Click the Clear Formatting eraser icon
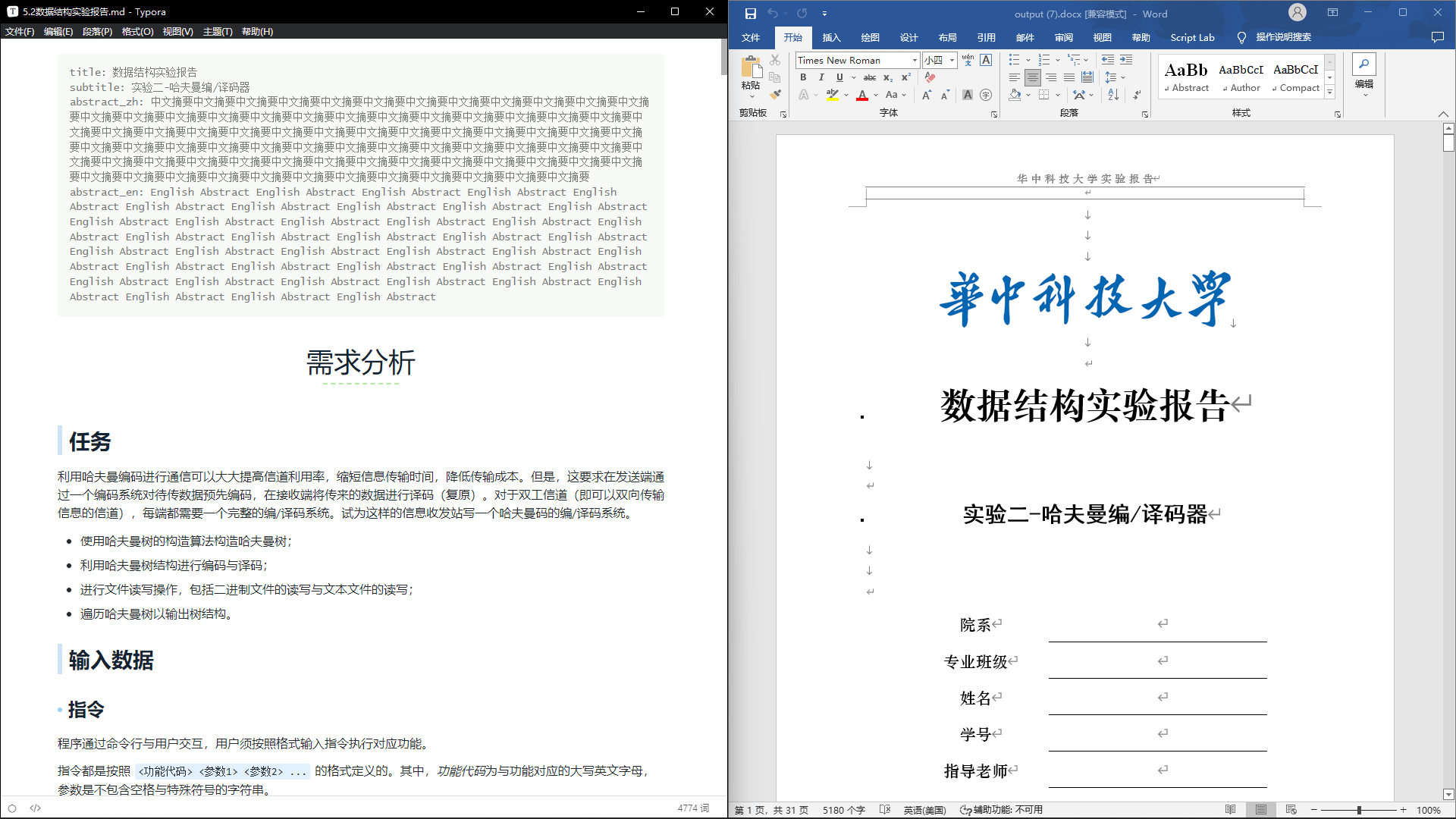This screenshot has height=819, width=1456. [x=930, y=77]
